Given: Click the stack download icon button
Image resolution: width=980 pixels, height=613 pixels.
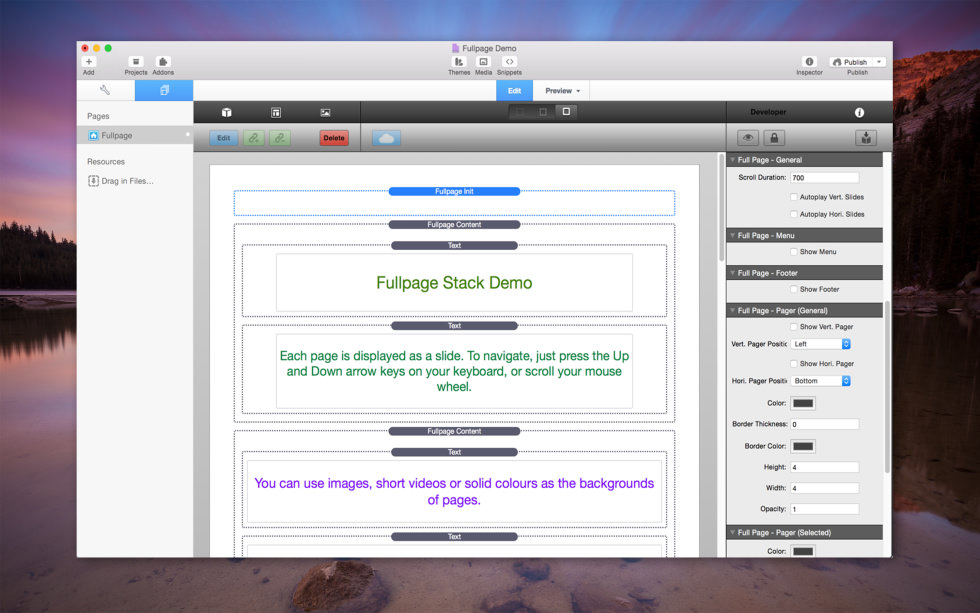Looking at the screenshot, I should (866, 138).
